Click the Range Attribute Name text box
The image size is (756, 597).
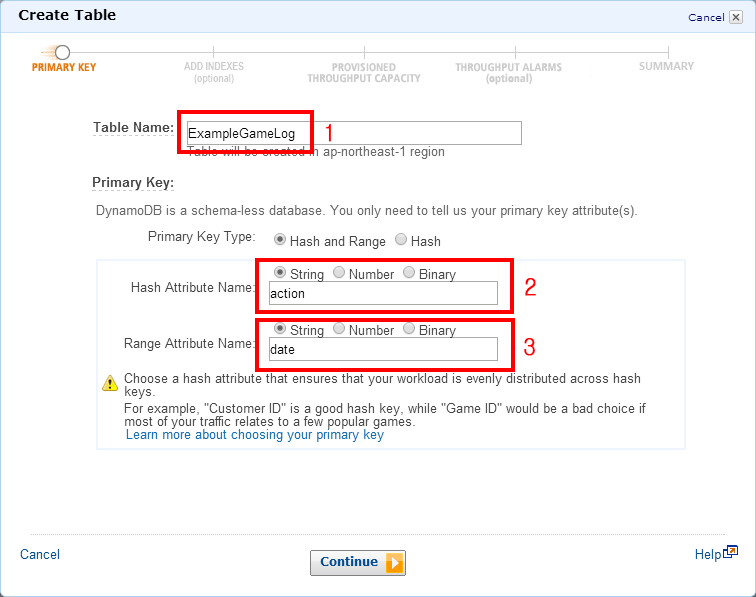tap(383, 349)
